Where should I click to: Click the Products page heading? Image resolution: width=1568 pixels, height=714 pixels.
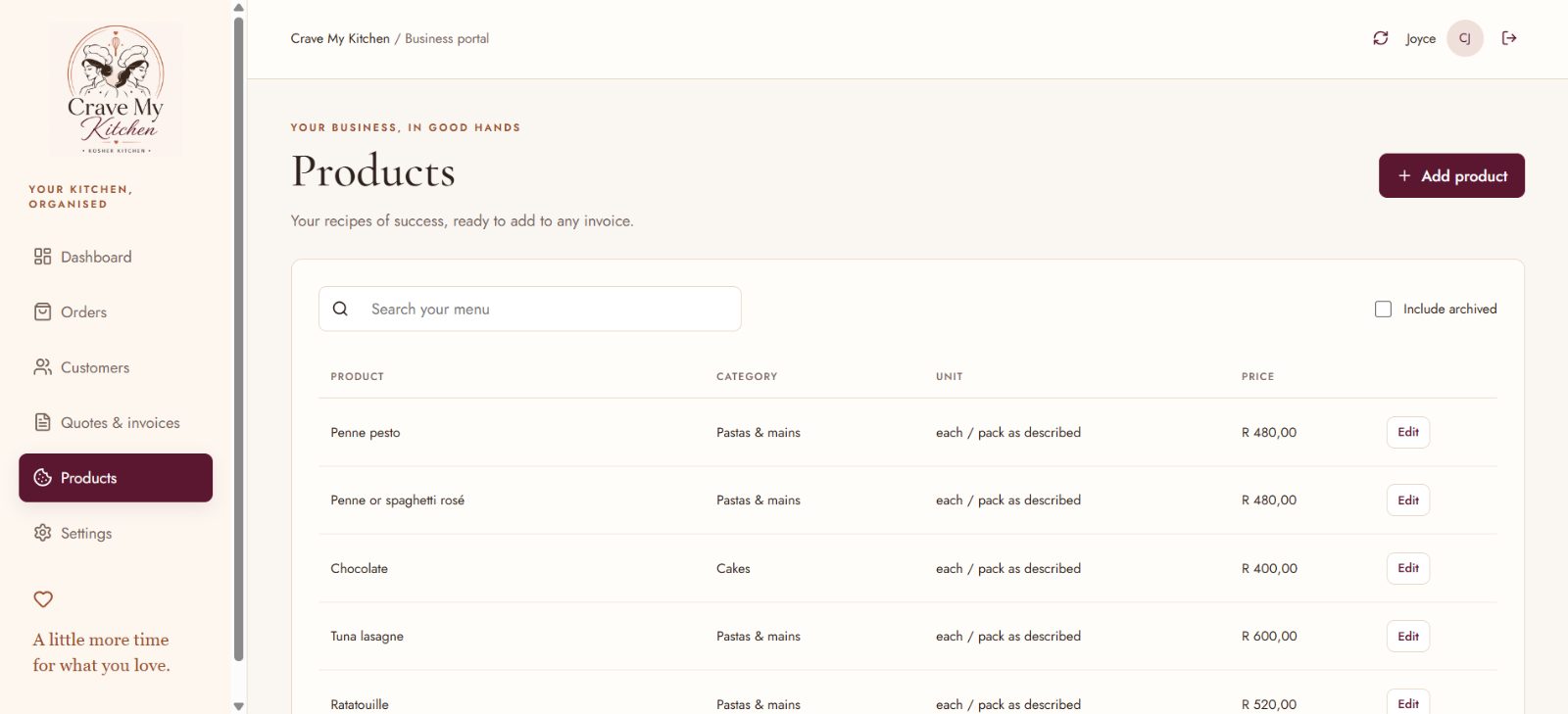click(x=373, y=171)
